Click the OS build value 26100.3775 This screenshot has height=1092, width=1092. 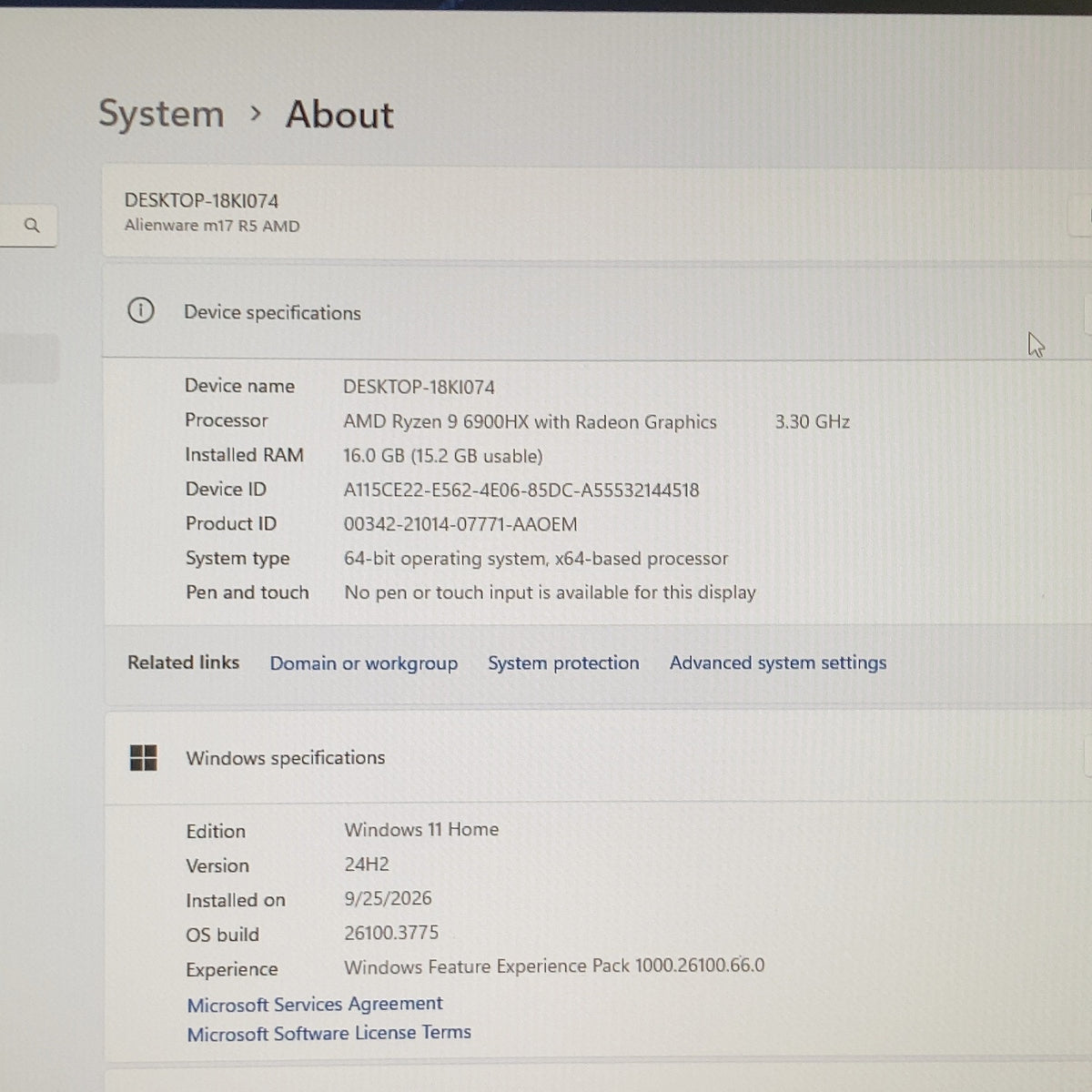(x=391, y=933)
